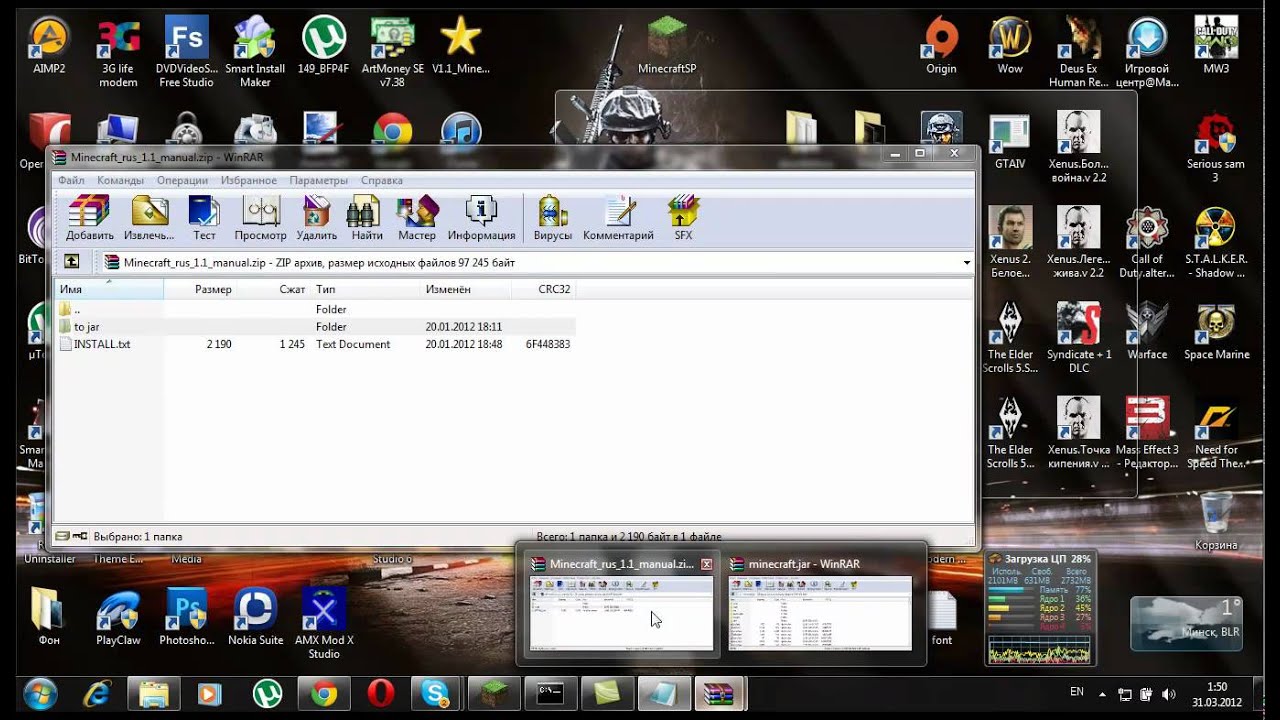Sort by the Размер column header
The image size is (1280, 720).
(199, 289)
